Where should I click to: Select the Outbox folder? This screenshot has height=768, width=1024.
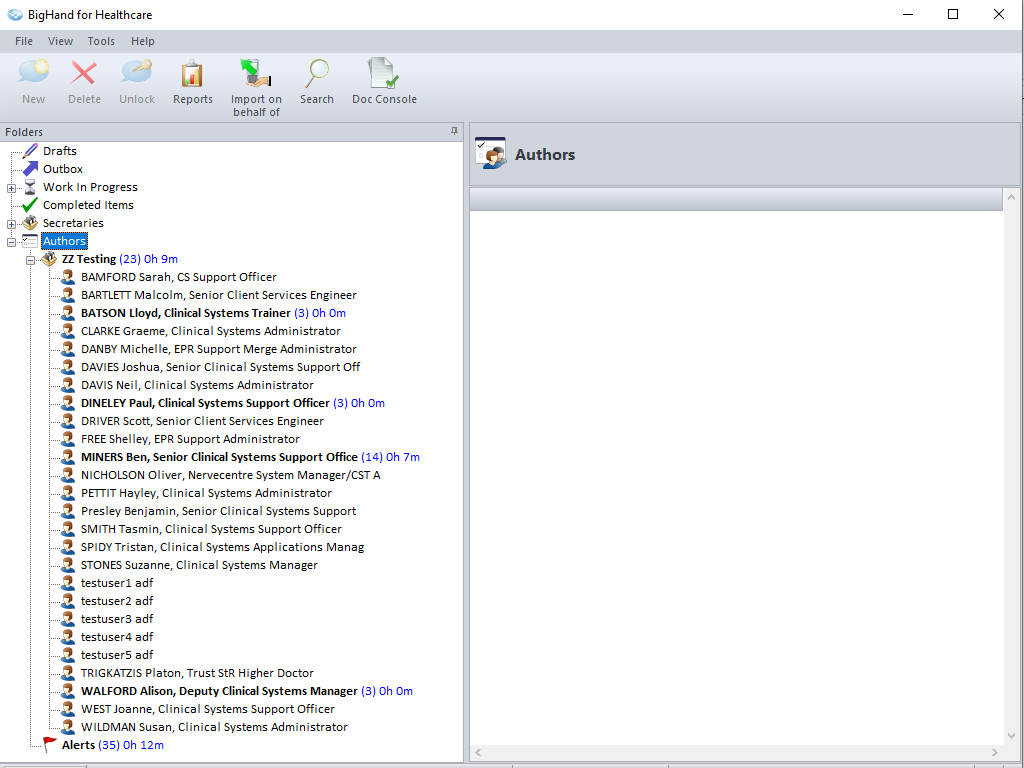[x=63, y=169]
